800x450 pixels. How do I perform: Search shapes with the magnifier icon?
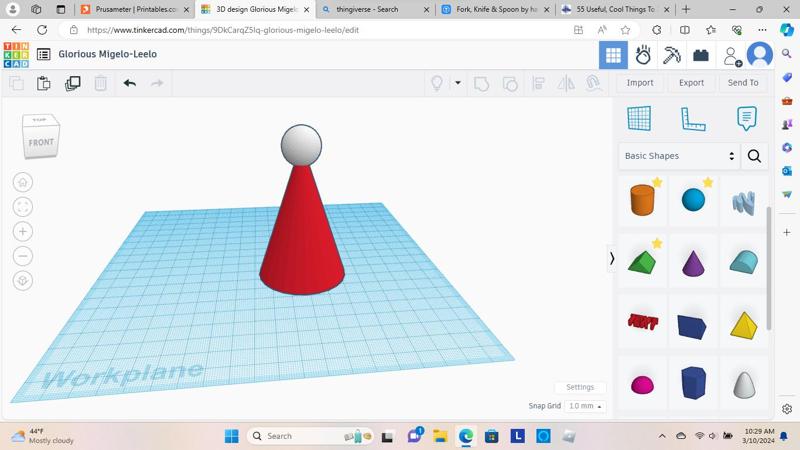pyautogui.click(x=754, y=156)
